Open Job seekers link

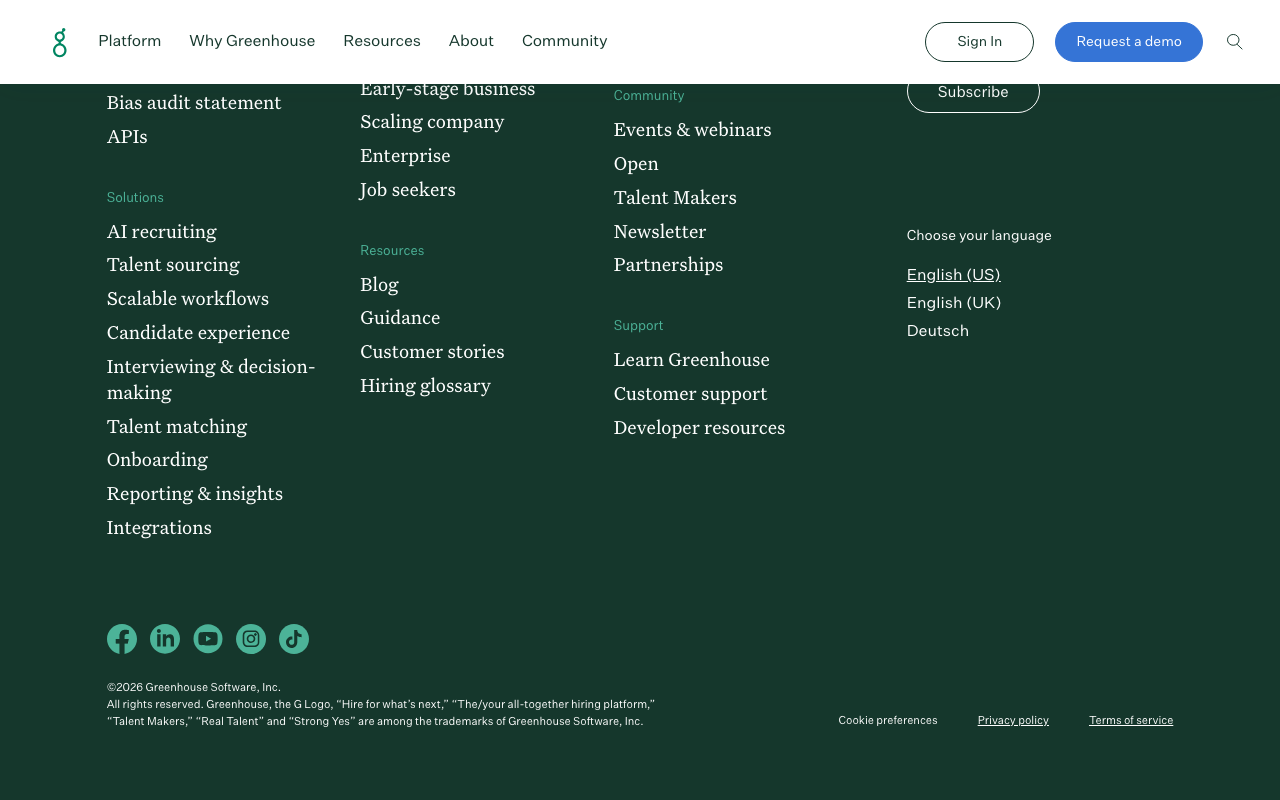click(408, 190)
